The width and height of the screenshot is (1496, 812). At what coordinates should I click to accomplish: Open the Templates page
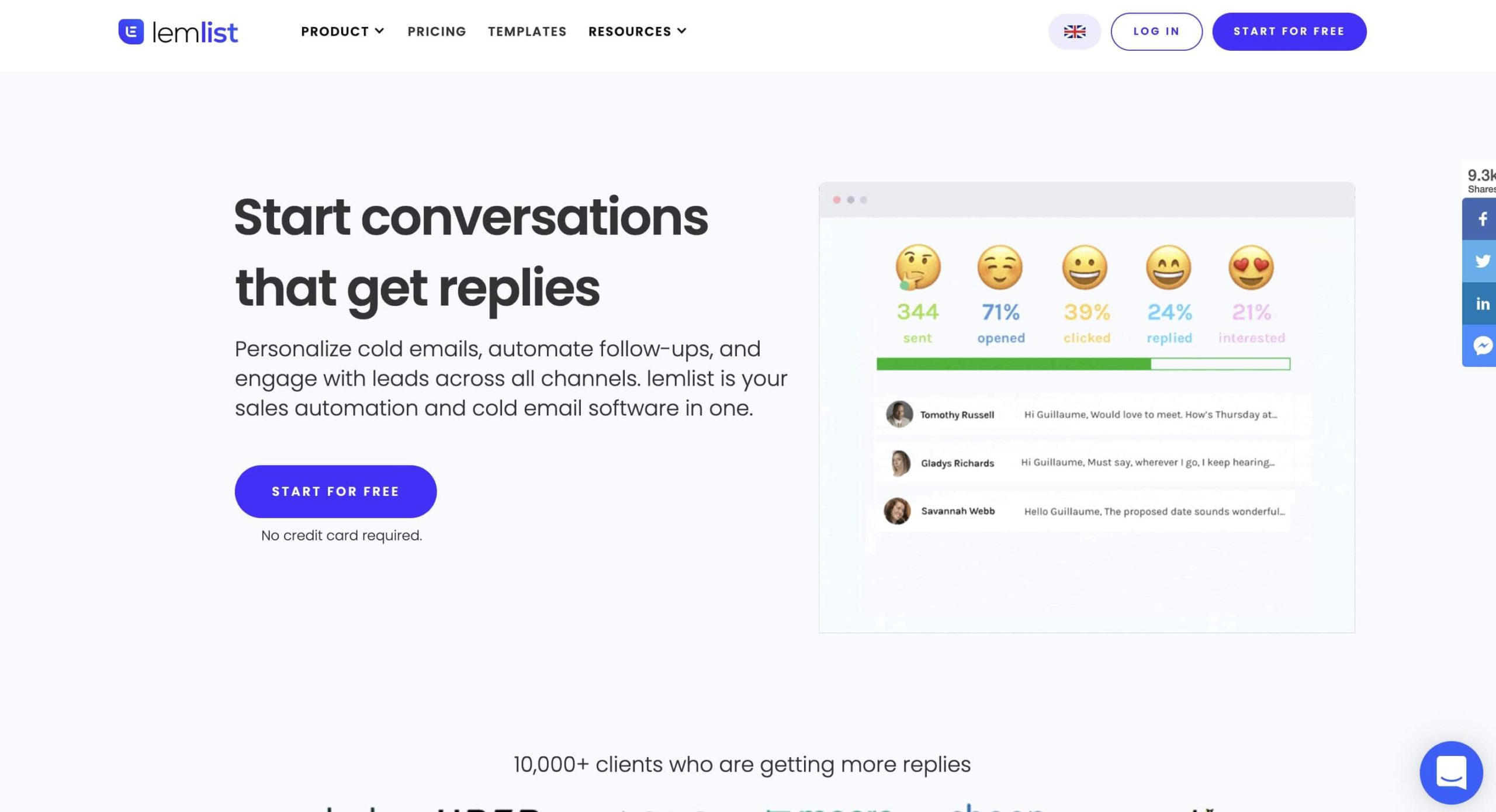[x=527, y=32]
